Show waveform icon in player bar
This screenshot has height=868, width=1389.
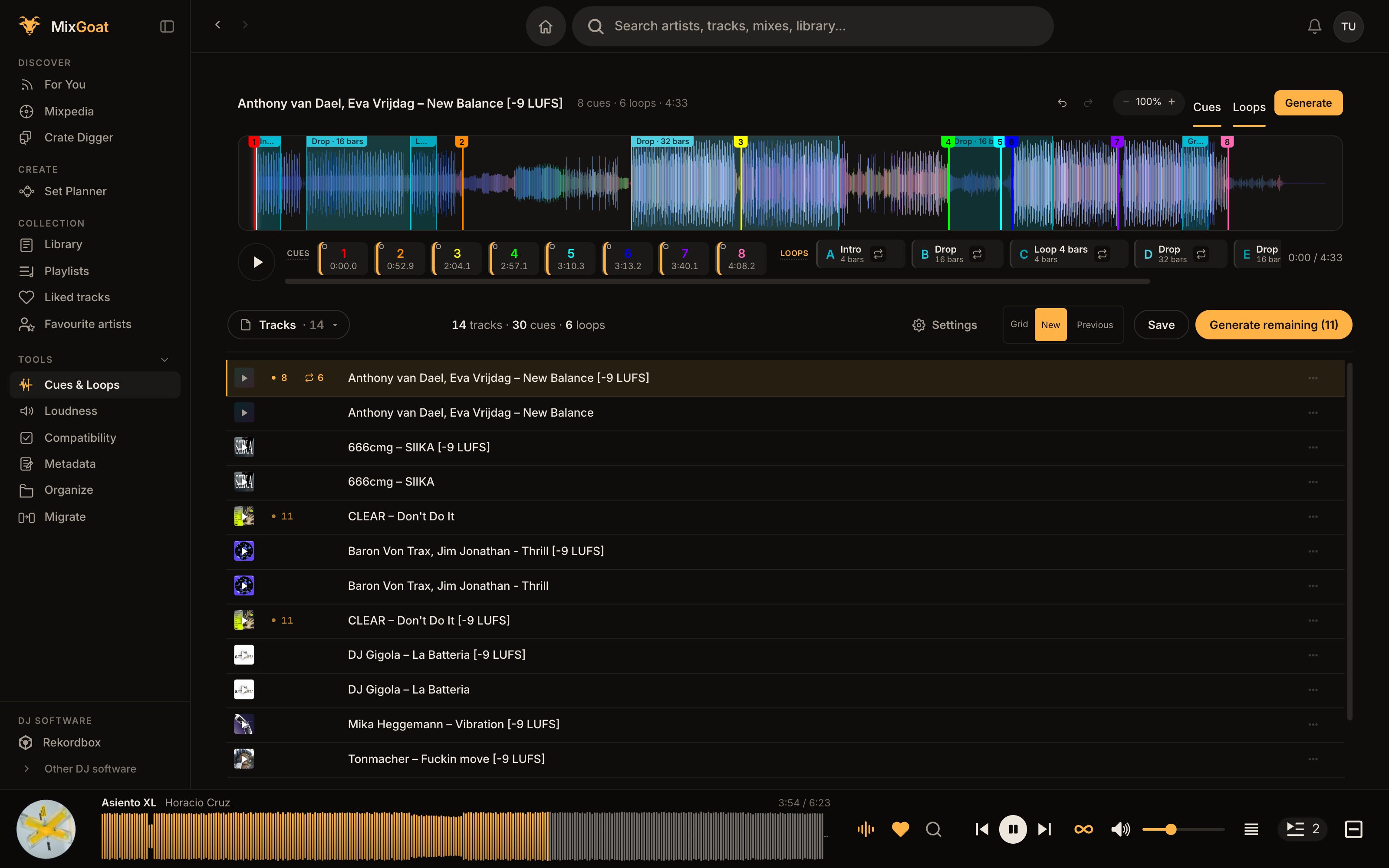point(866,829)
